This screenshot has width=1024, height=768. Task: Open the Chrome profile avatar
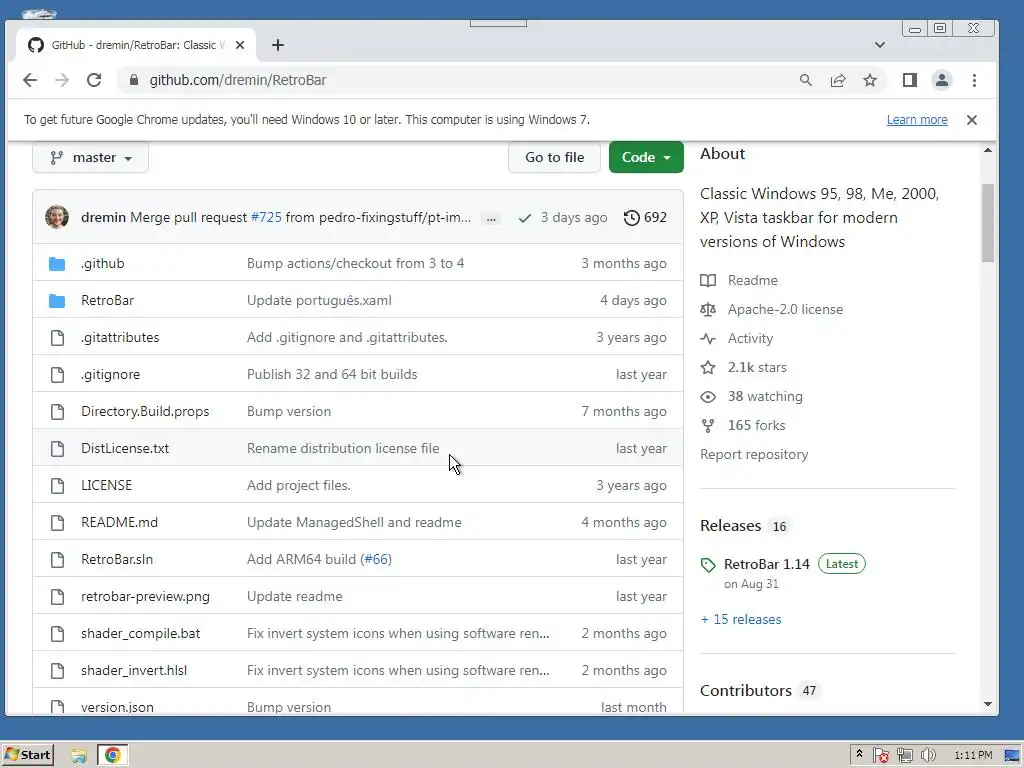coord(942,80)
